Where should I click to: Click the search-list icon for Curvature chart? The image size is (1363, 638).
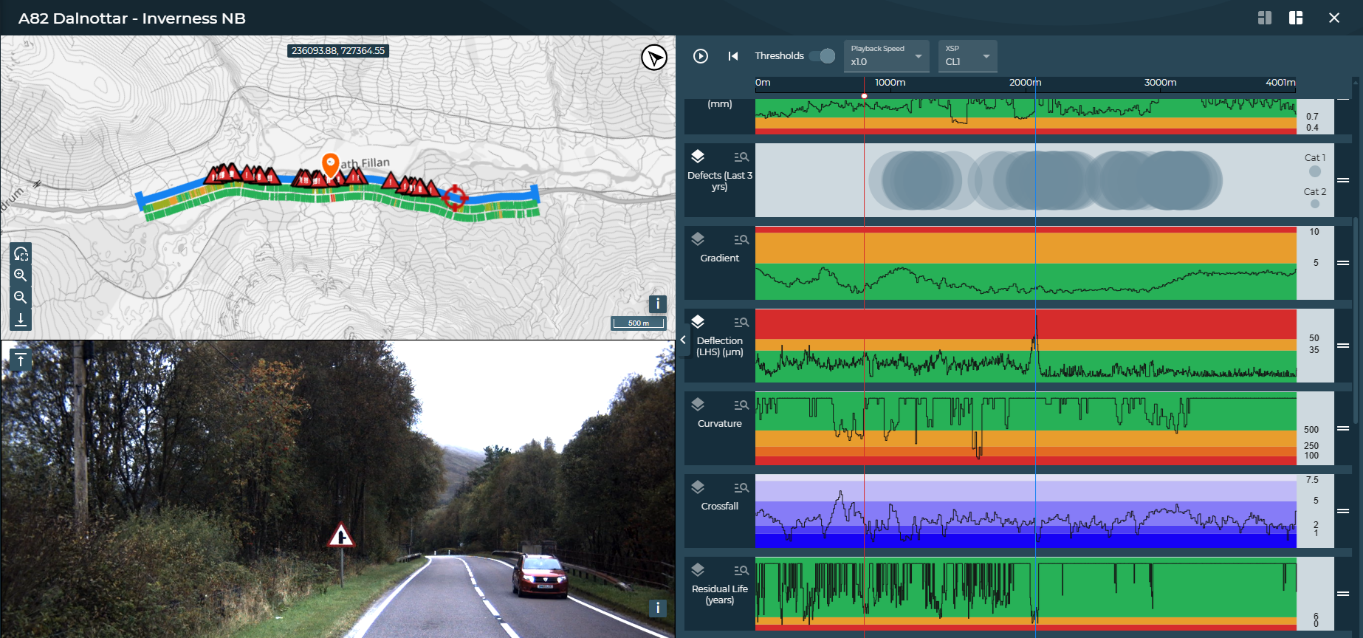741,405
